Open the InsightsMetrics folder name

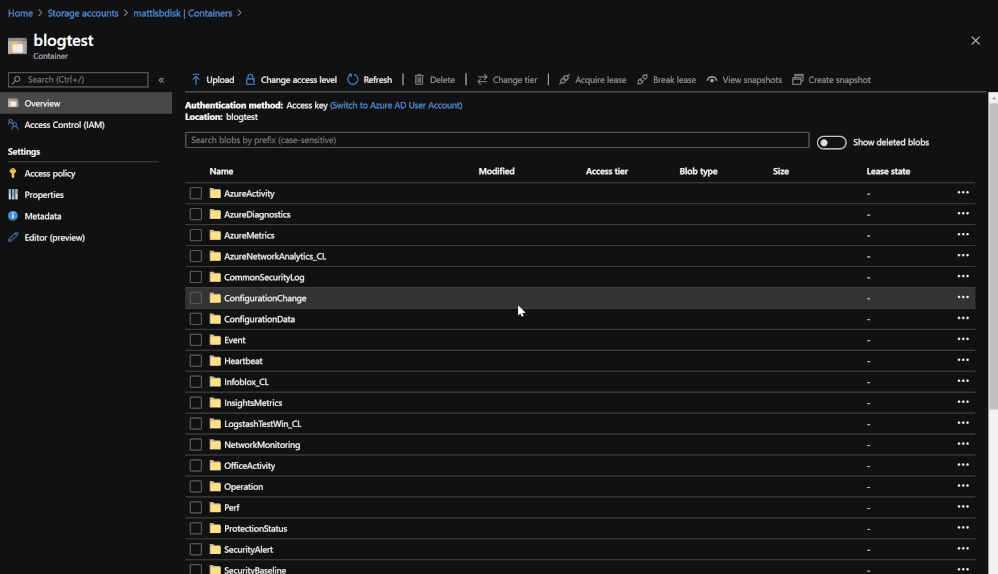(253, 403)
